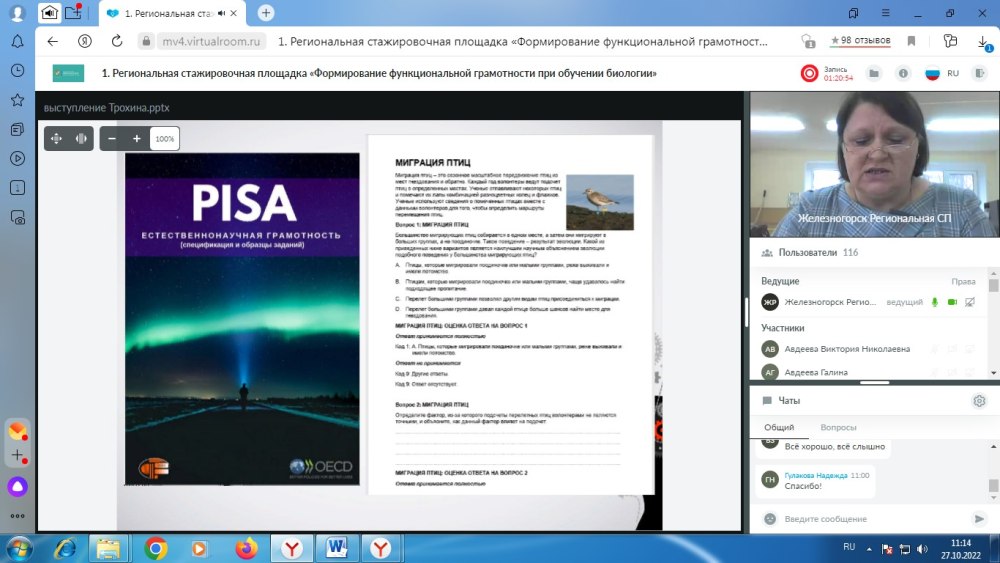
Task: Open Internet Explorer from taskbar
Action: click(x=65, y=548)
